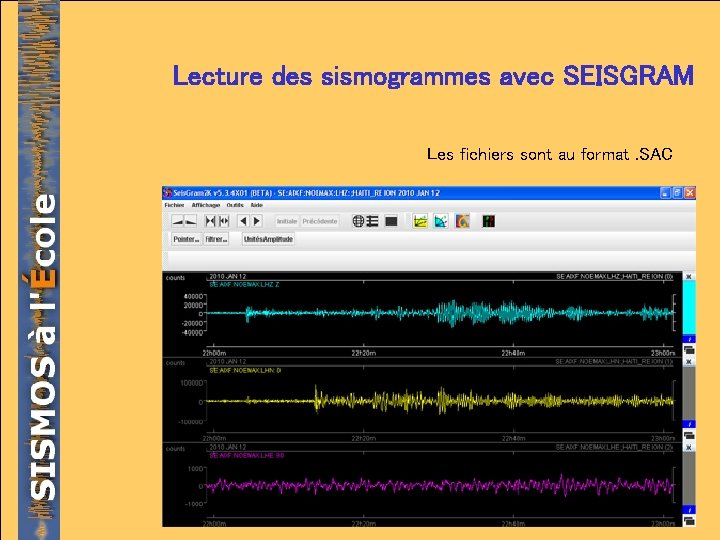The width and height of the screenshot is (720, 540).
Task: Click the yellow-green chart icon
Action: click(420, 221)
